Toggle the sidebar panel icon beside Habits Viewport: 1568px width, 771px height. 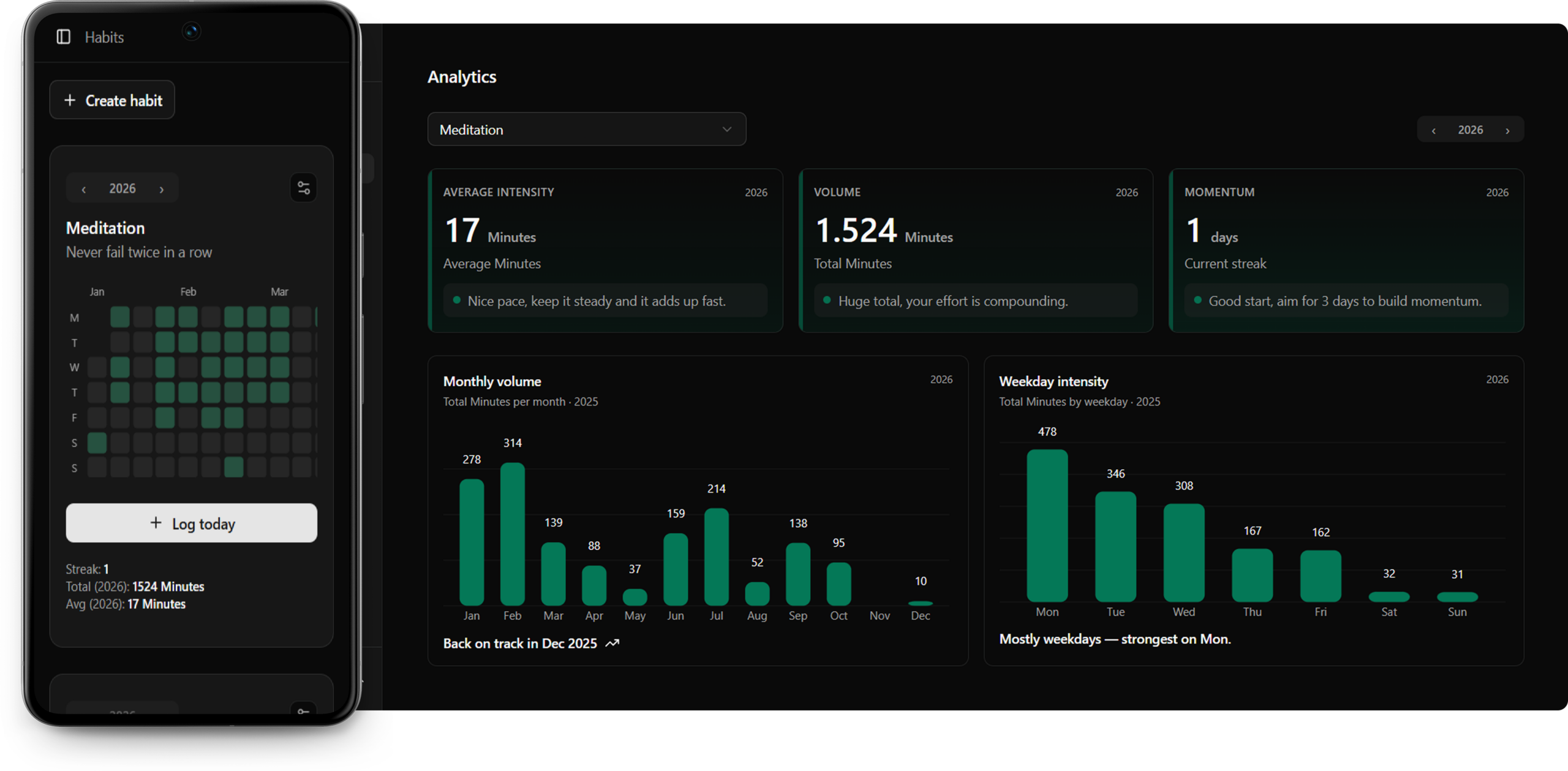(64, 37)
